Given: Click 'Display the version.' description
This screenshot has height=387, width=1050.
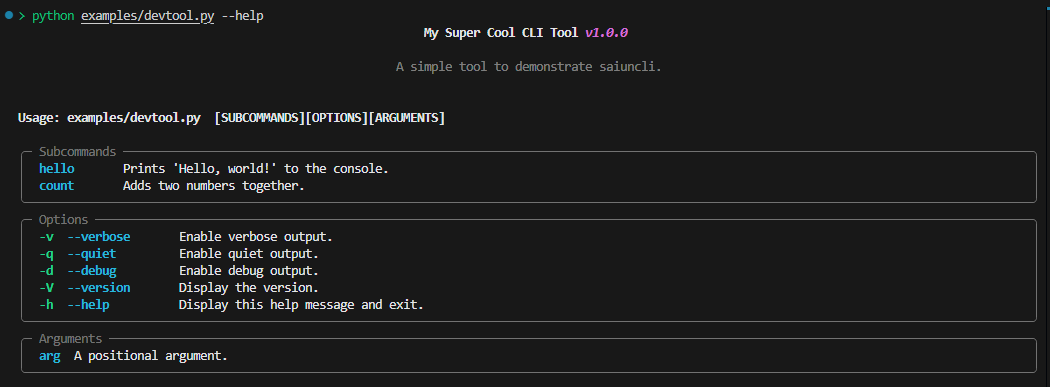Looking at the screenshot, I should coord(248,288).
